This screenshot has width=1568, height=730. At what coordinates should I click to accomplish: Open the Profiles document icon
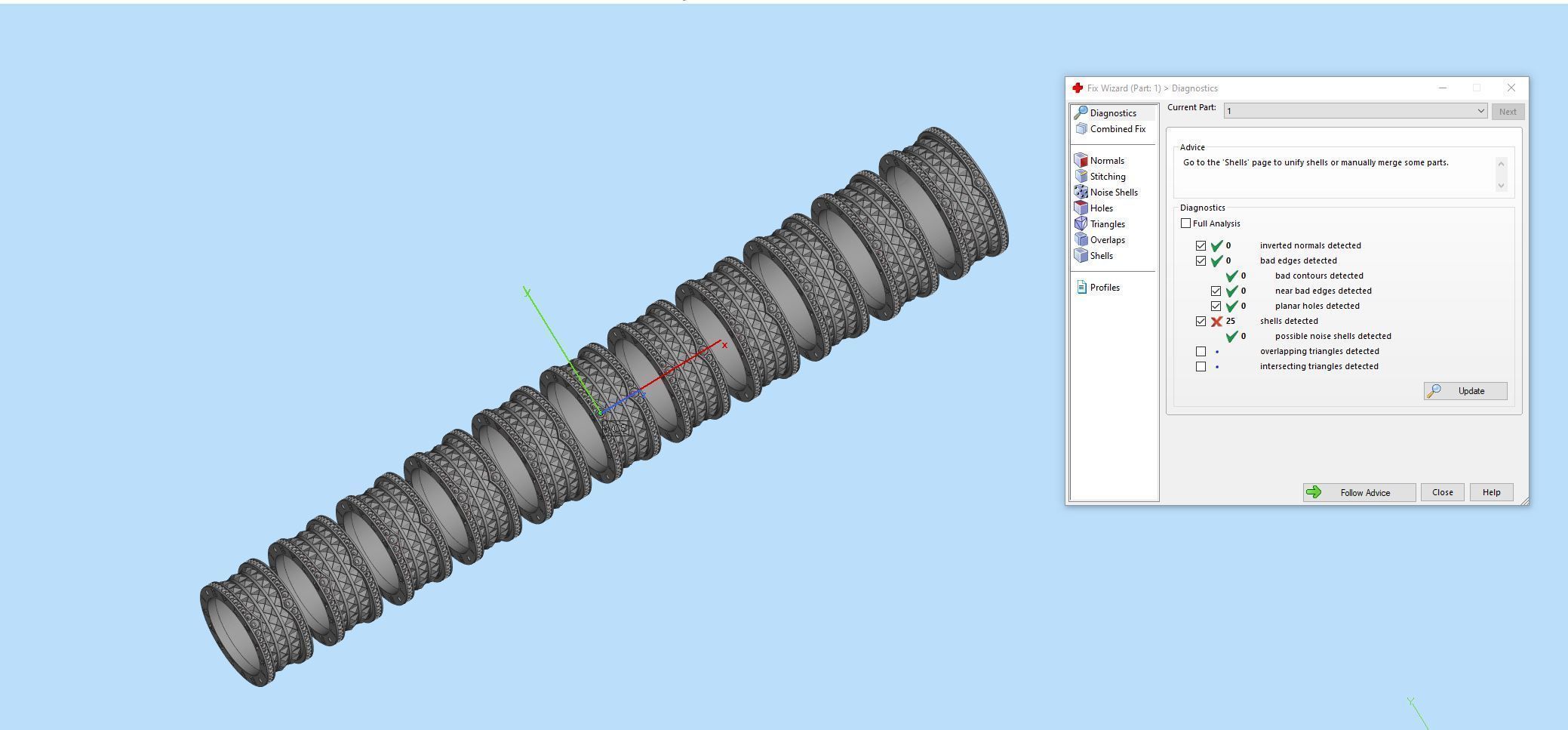[x=1081, y=288]
